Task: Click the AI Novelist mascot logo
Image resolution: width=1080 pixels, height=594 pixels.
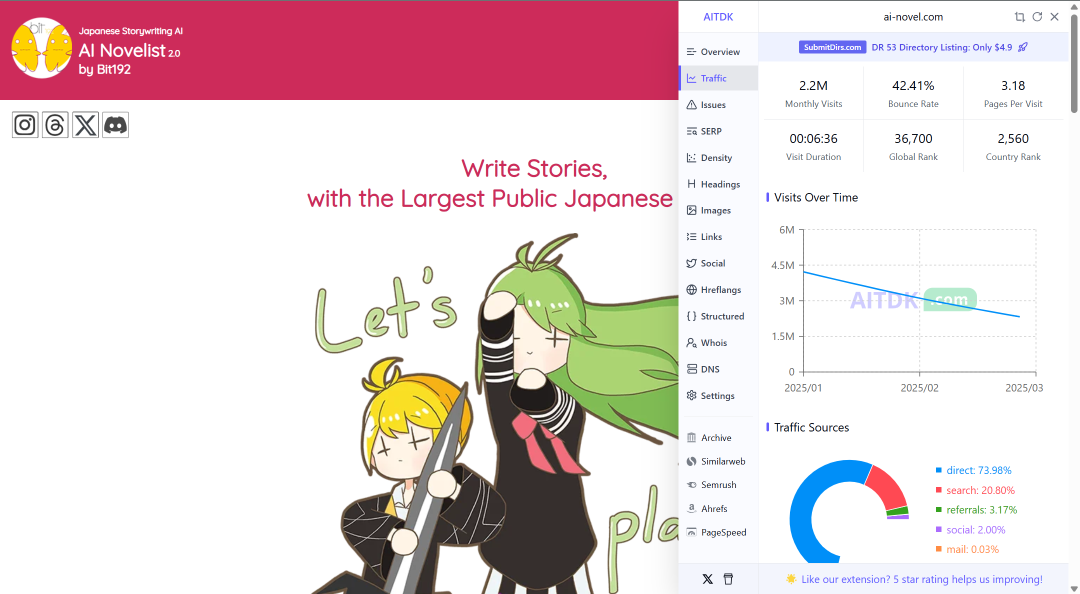Action: 41,48
